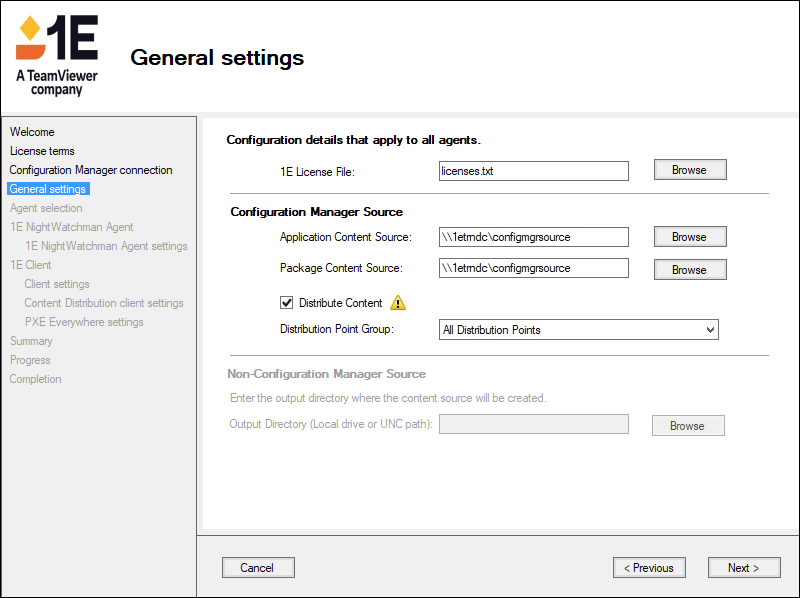Go back with the Previous button
Viewport: 800px width, 598px height.
pos(649,568)
